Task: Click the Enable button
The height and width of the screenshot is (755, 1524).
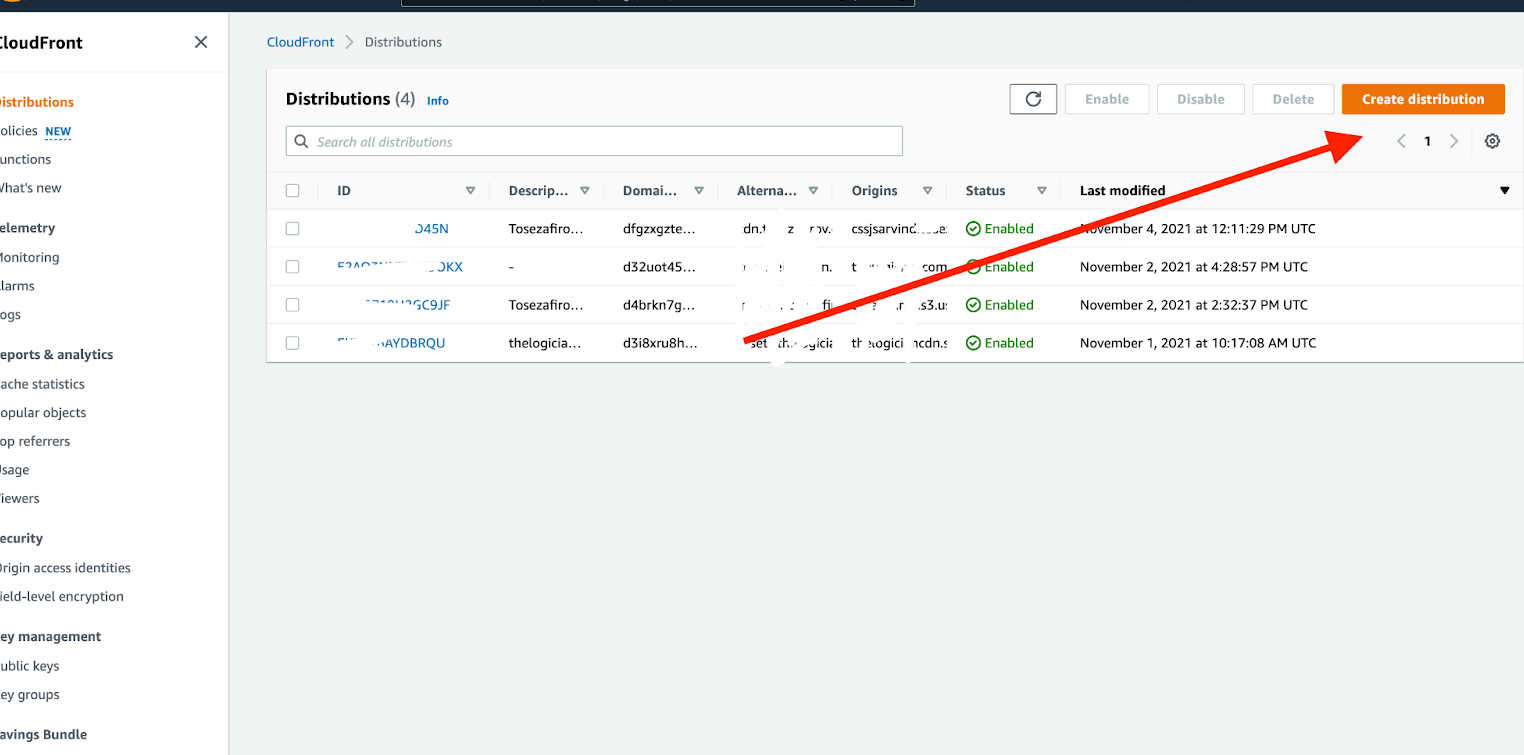Action: click(1107, 99)
